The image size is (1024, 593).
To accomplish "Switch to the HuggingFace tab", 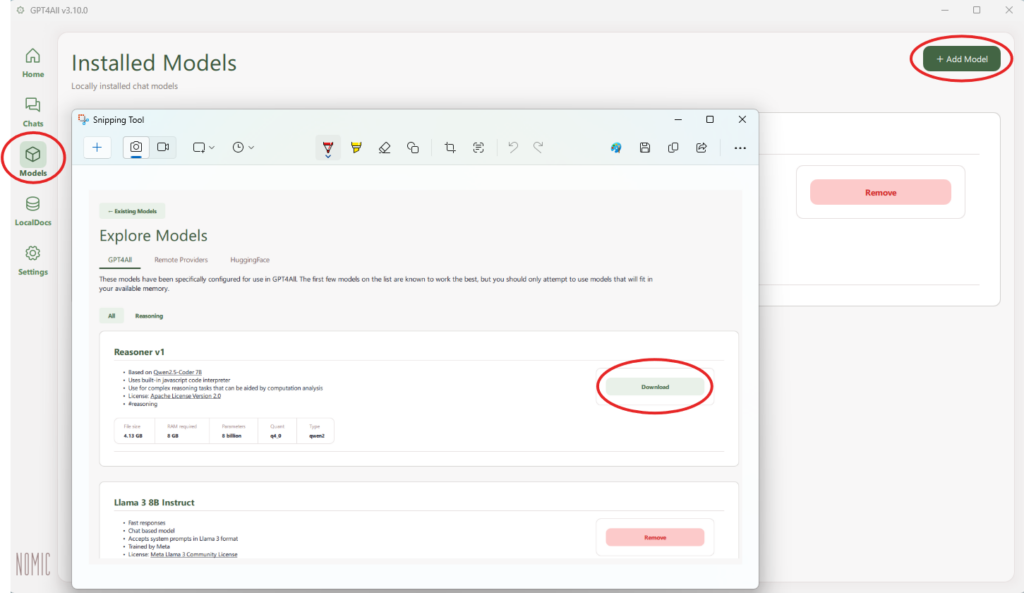I will (250, 259).
